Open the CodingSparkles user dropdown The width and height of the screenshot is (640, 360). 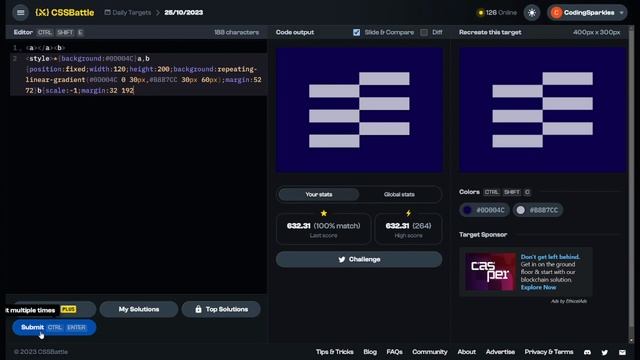click(x=587, y=13)
